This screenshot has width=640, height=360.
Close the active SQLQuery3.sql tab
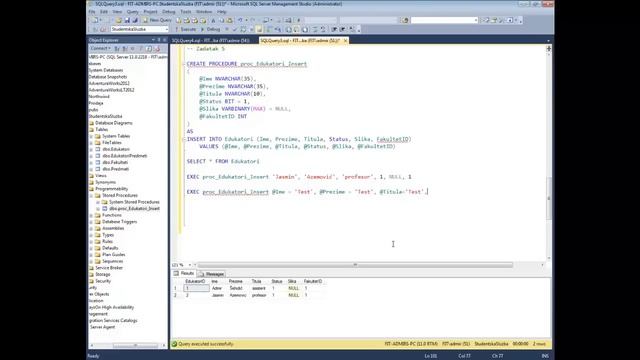[x=345, y=40]
